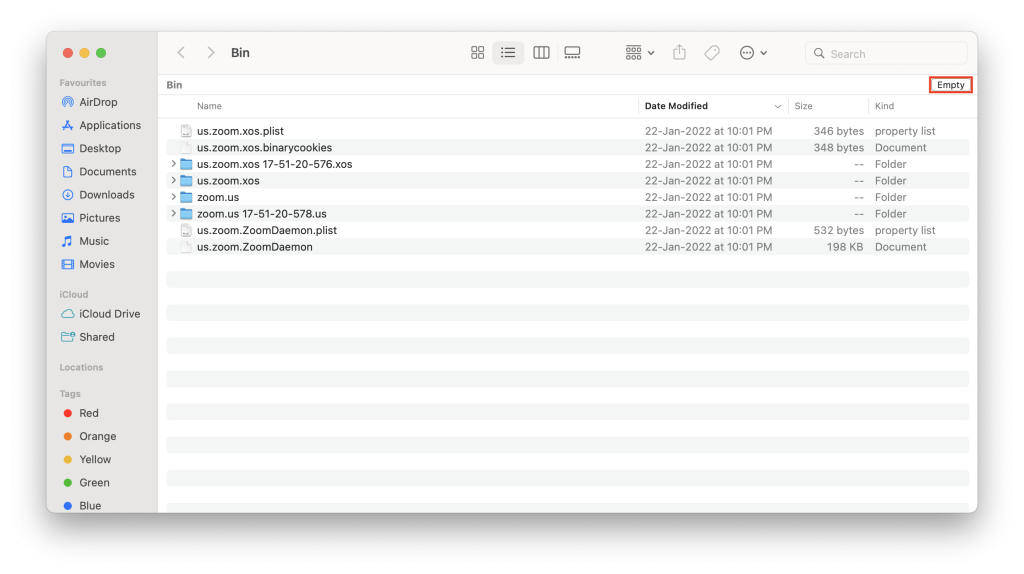
Task: Open Downloads in the sidebar
Action: (97, 195)
